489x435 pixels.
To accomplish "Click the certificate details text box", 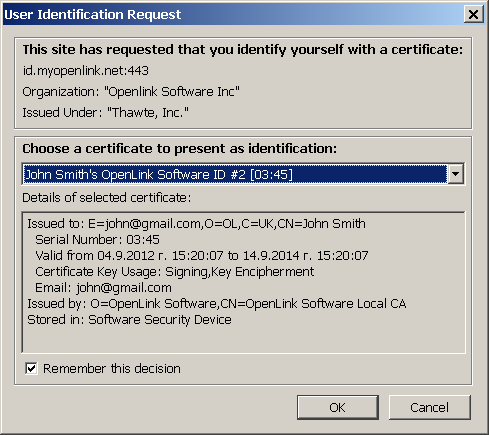I will point(243,282).
